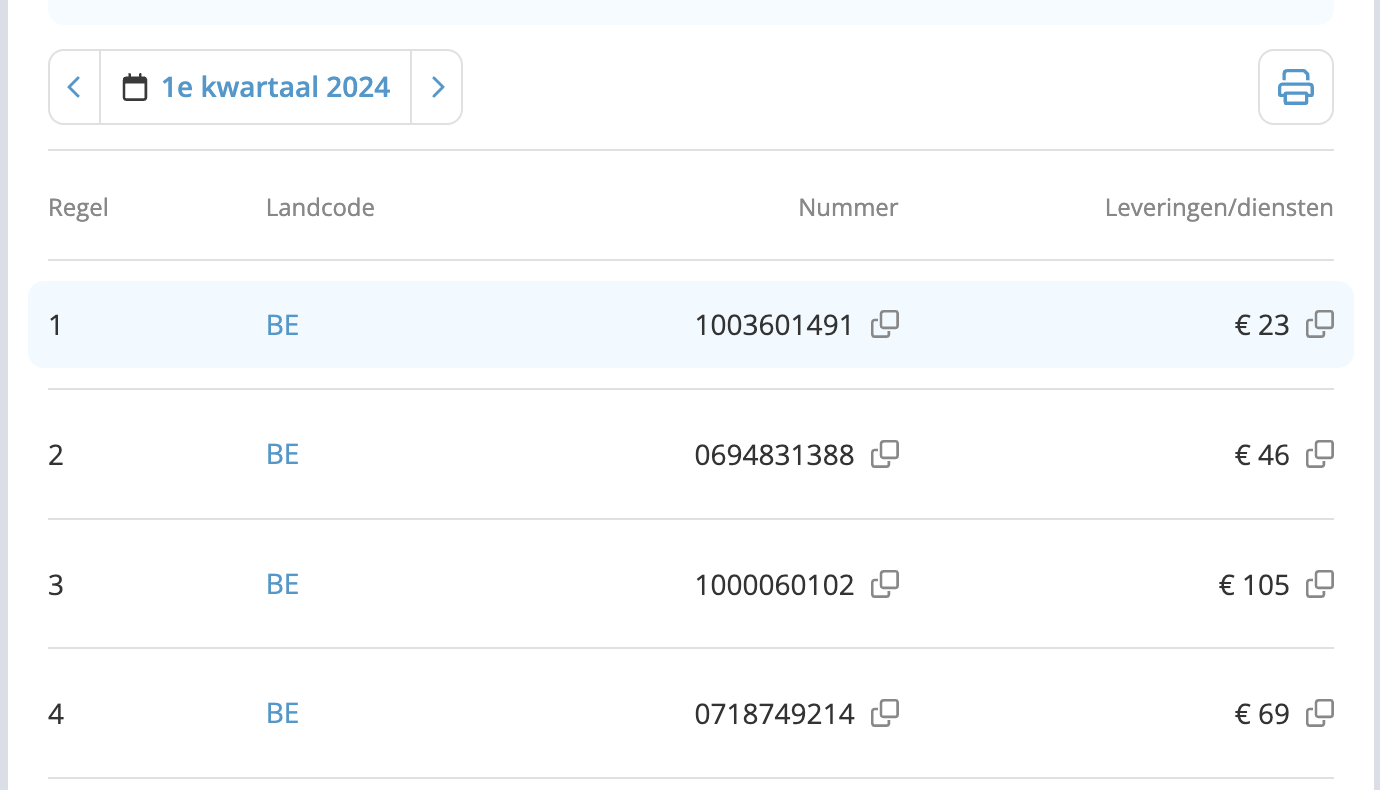Open BE landcode link in row 2
Screen dimensions: 1380x790
(283, 455)
